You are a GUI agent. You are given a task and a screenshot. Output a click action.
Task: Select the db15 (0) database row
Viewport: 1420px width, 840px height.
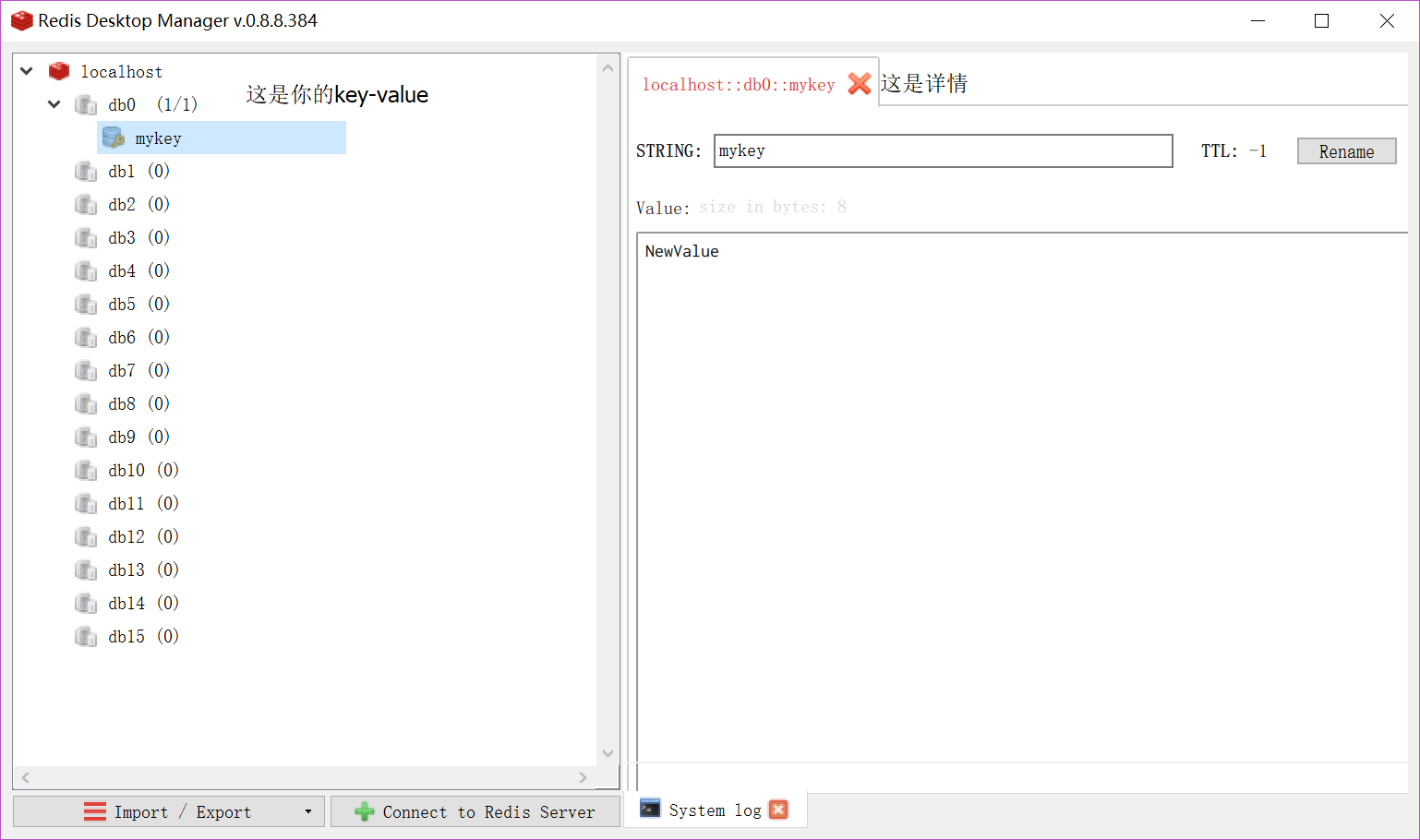tap(143, 636)
